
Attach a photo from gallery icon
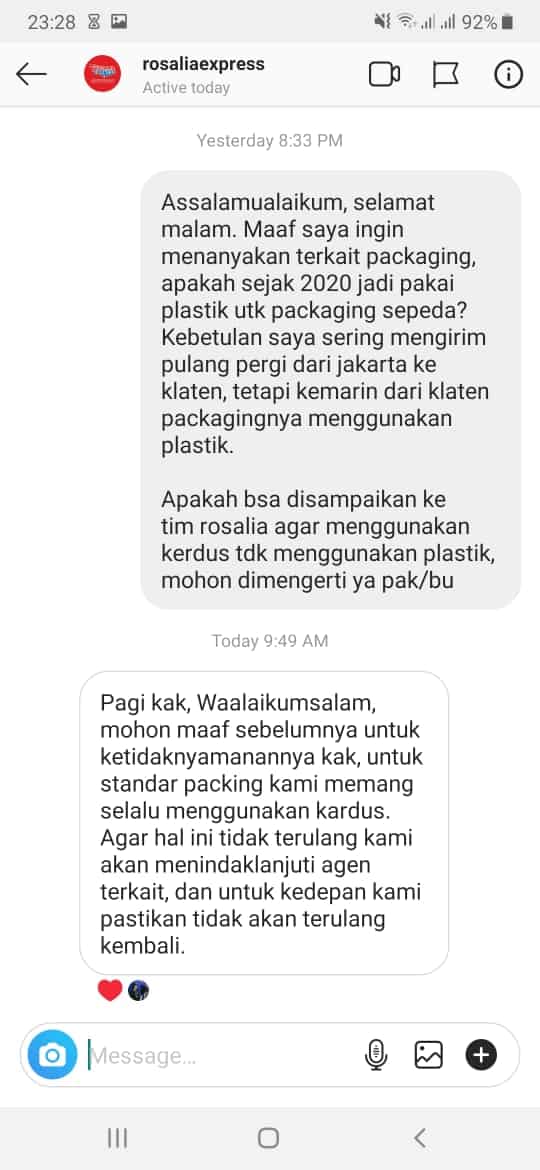(x=429, y=1054)
